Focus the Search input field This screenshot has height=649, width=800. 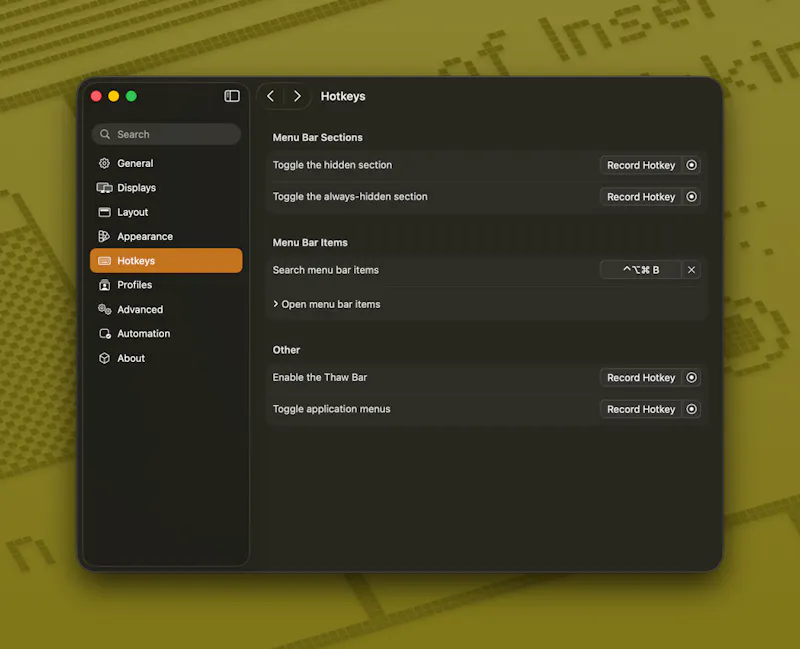(166, 134)
